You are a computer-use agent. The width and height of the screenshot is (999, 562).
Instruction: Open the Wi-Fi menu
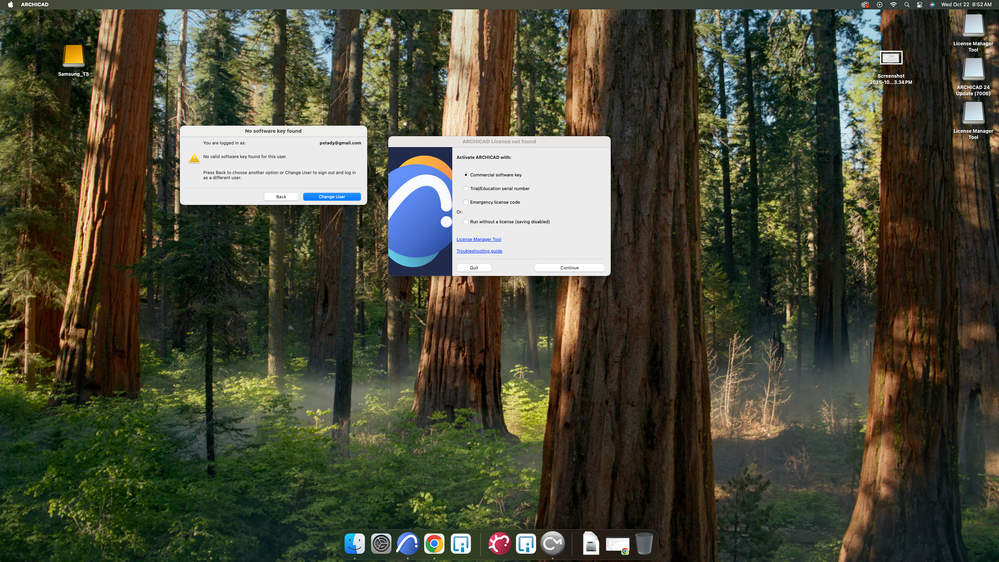point(893,4)
